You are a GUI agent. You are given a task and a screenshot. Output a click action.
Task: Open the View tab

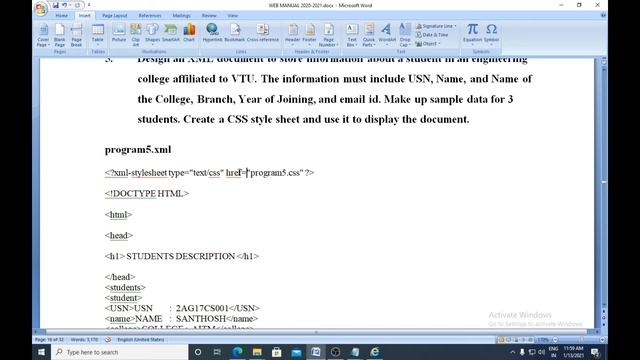tap(233, 16)
